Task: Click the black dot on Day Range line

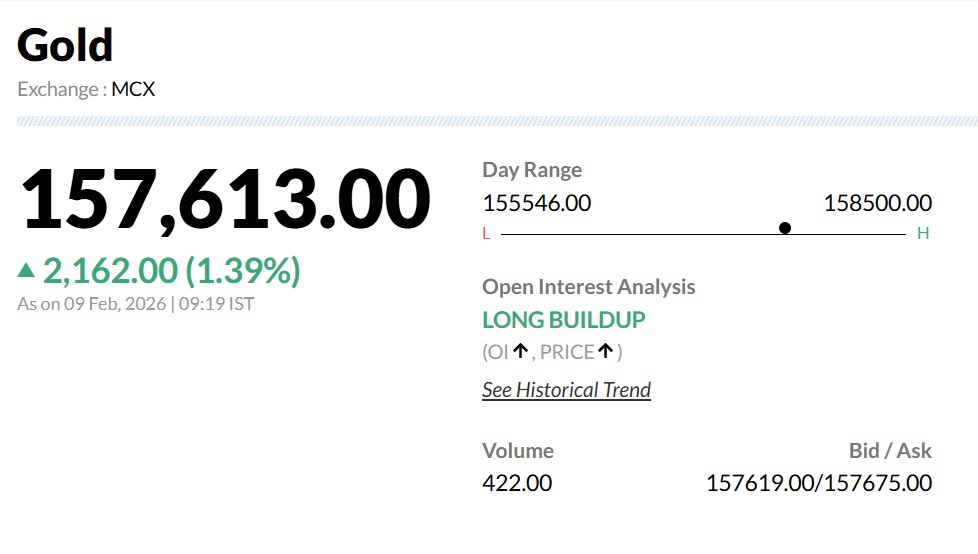Action: click(x=785, y=228)
